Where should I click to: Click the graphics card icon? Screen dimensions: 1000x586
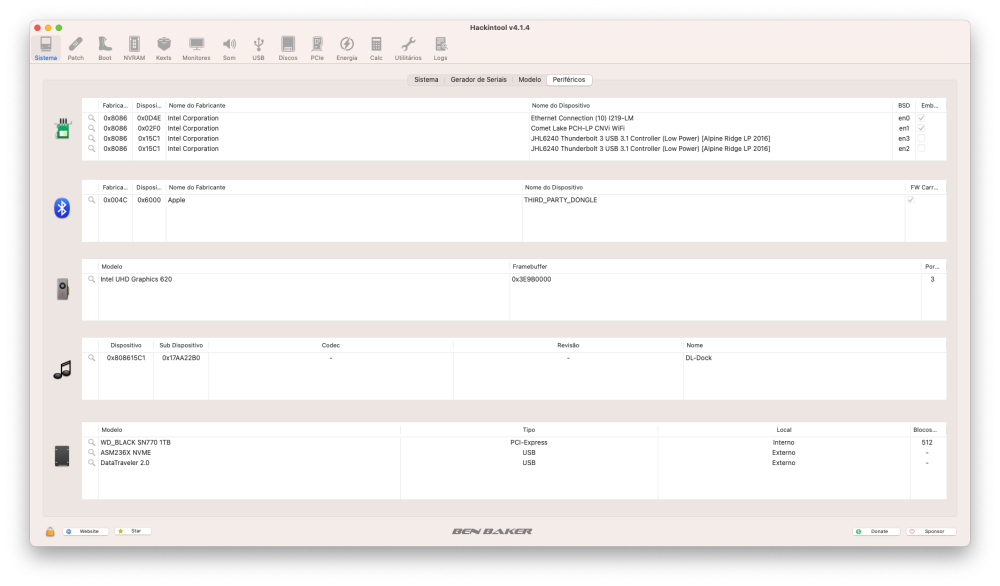[x=62, y=289]
